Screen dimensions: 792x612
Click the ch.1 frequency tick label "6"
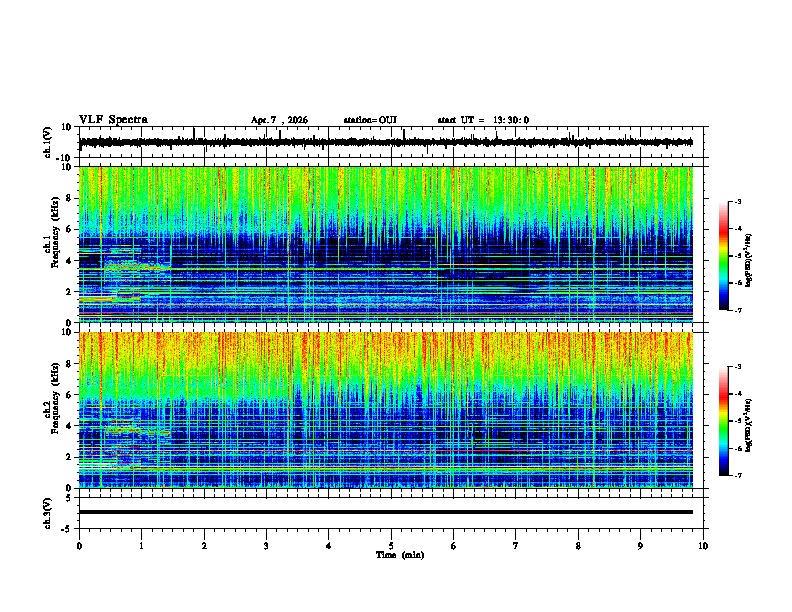69,229
